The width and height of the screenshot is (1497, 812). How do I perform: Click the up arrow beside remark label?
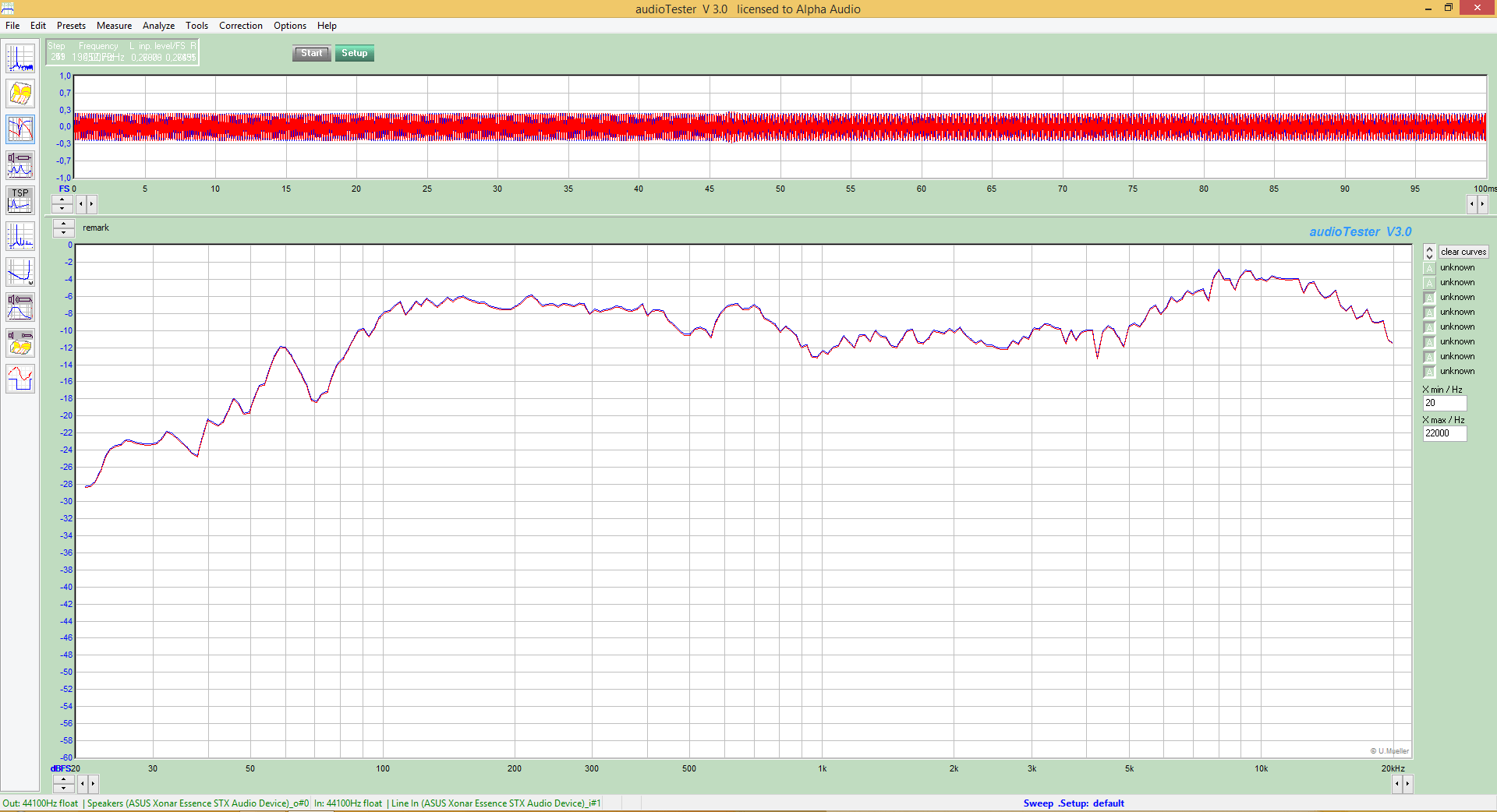[63, 224]
